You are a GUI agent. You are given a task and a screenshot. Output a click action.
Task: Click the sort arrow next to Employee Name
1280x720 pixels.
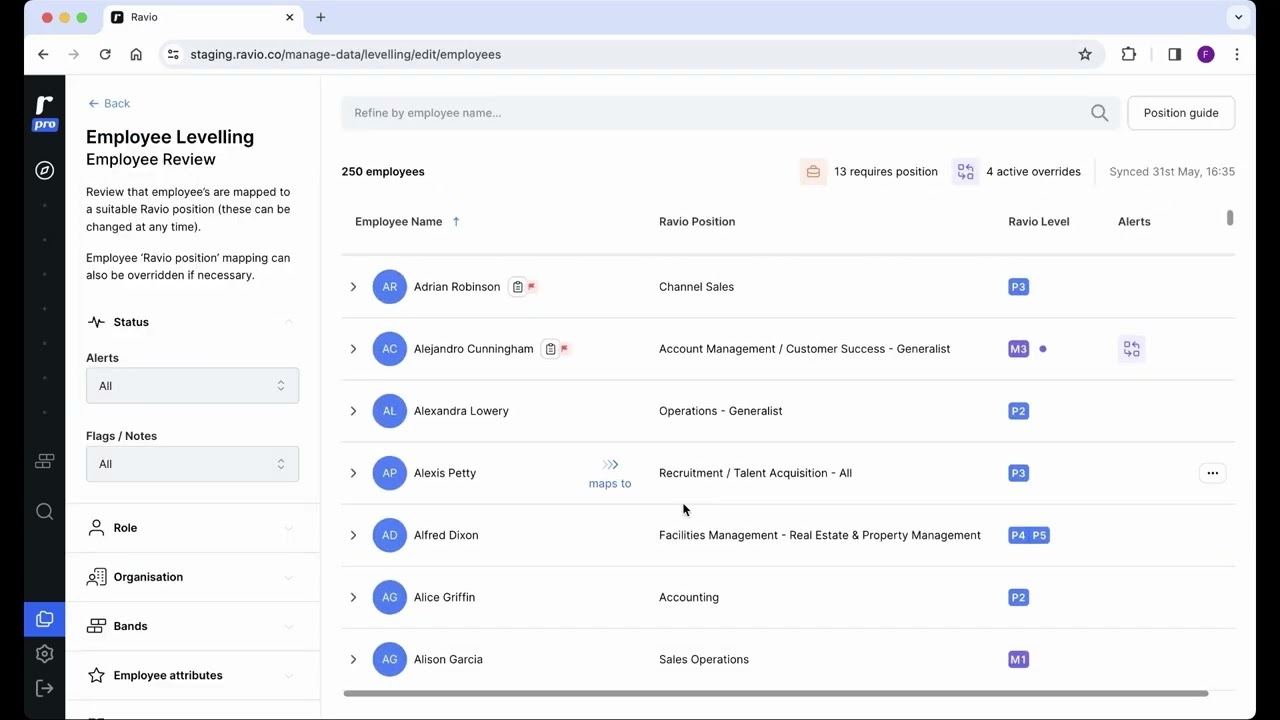click(x=456, y=222)
